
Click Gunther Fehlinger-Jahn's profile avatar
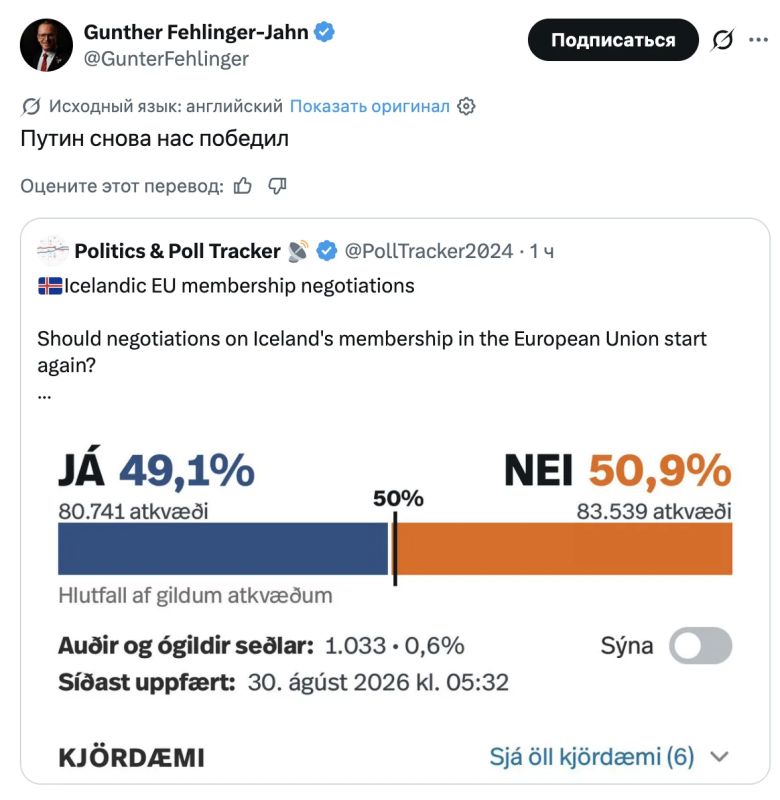click(x=46, y=45)
